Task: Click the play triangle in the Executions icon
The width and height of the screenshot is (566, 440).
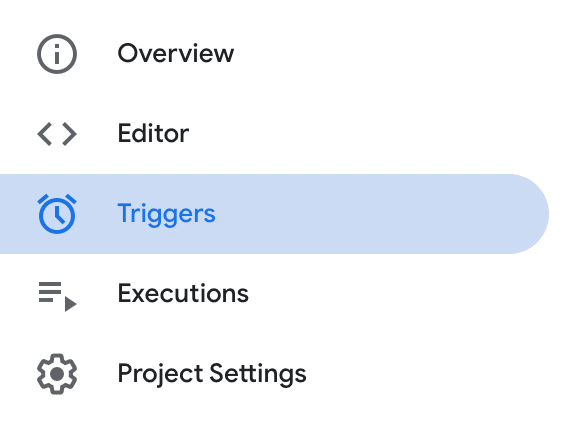Action: tap(70, 304)
